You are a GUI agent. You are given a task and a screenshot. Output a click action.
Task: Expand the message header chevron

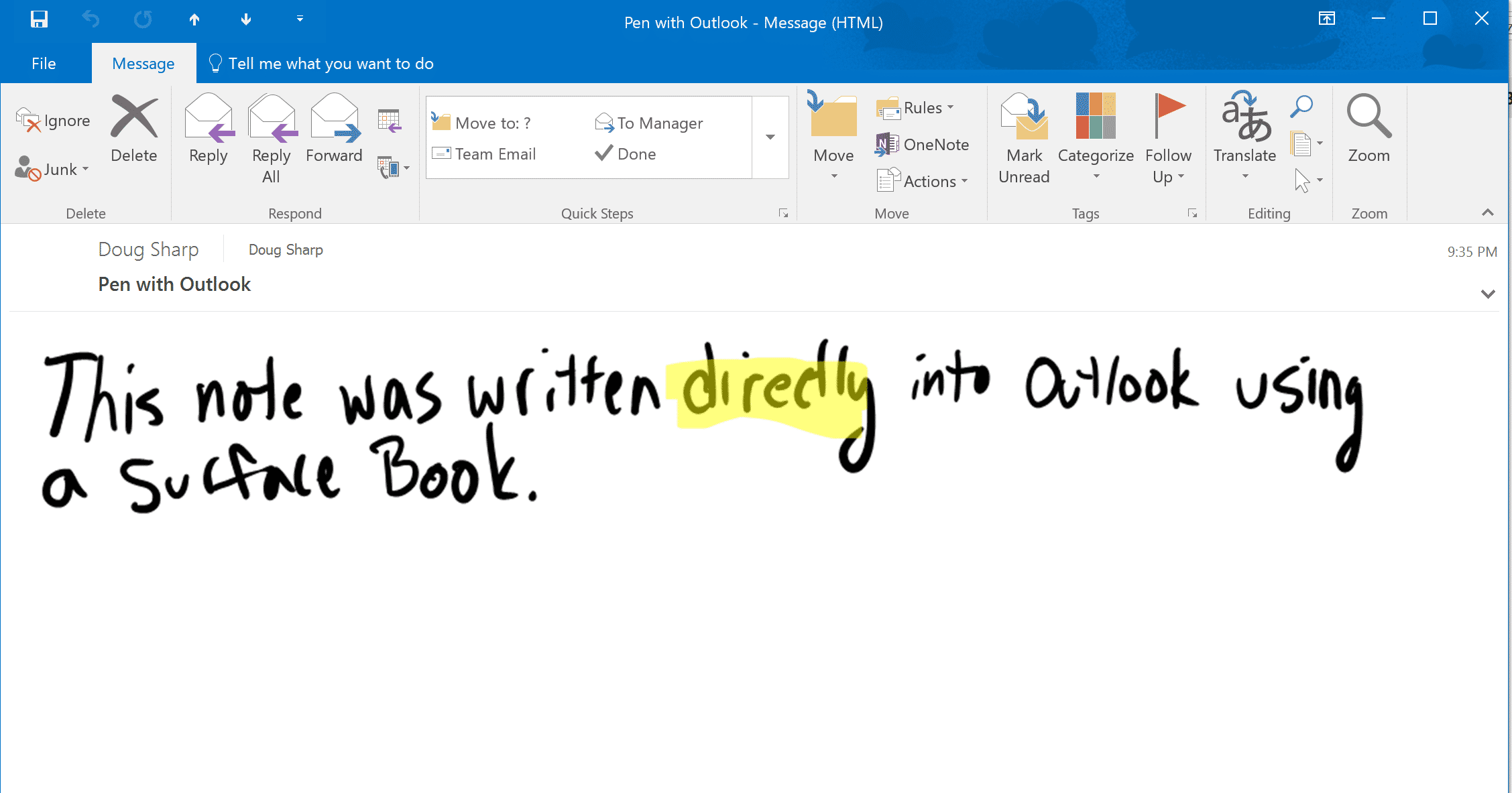pos(1488,294)
